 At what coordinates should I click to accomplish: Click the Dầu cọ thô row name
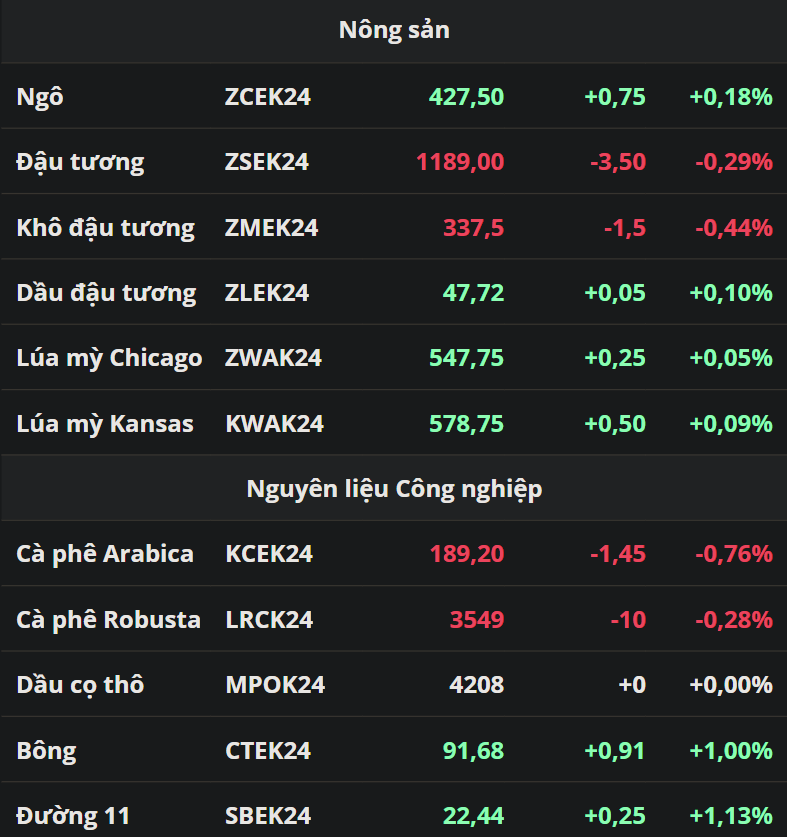(81, 685)
